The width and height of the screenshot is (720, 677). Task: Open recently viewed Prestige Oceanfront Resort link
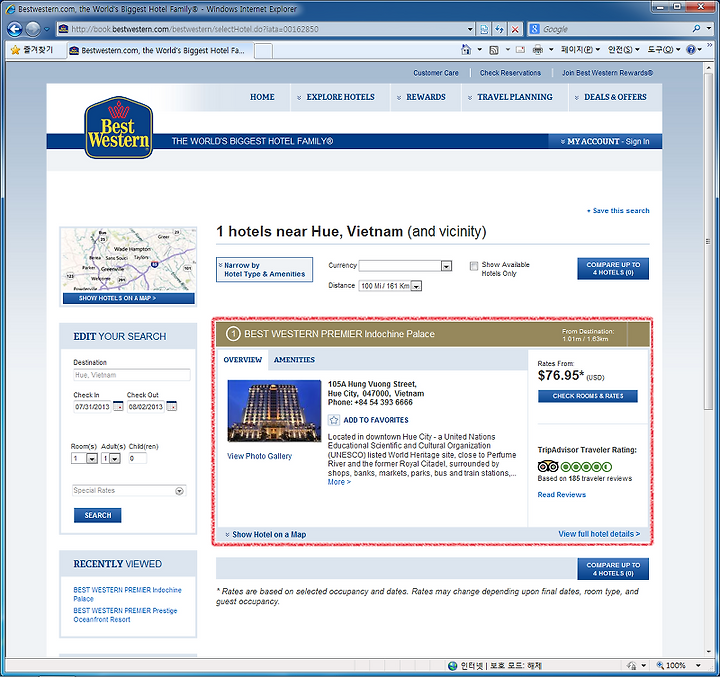pyautogui.click(x=125, y=615)
